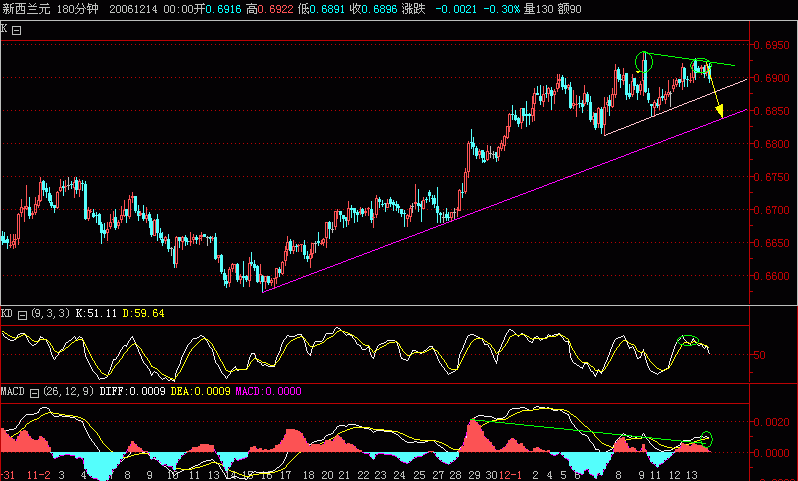Click the MACD parameters (26,12,9)
This screenshot has width=798, height=481.
pyautogui.click(x=69, y=391)
